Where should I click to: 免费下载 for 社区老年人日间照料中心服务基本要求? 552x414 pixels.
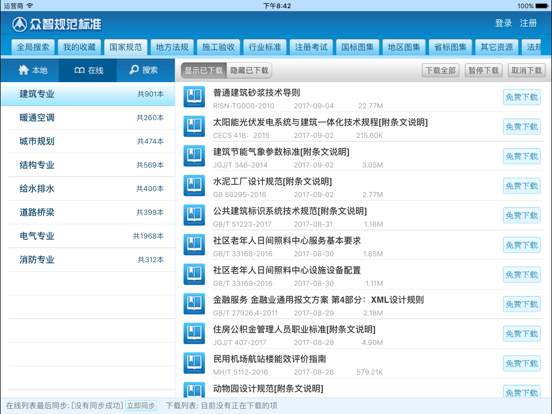point(522,245)
